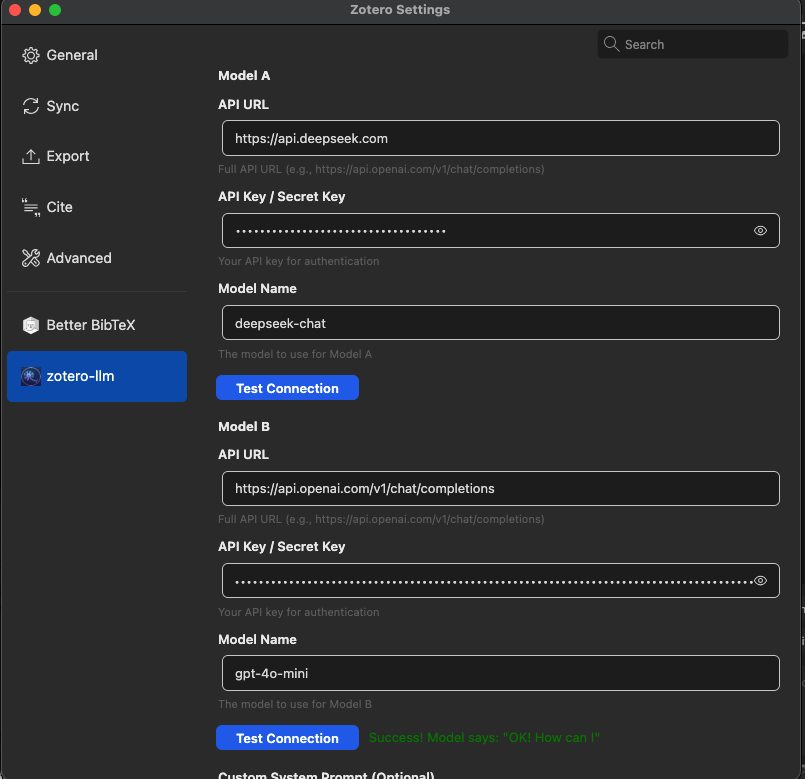Open the Sync settings pane
The image size is (805, 779).
(97, 106)
